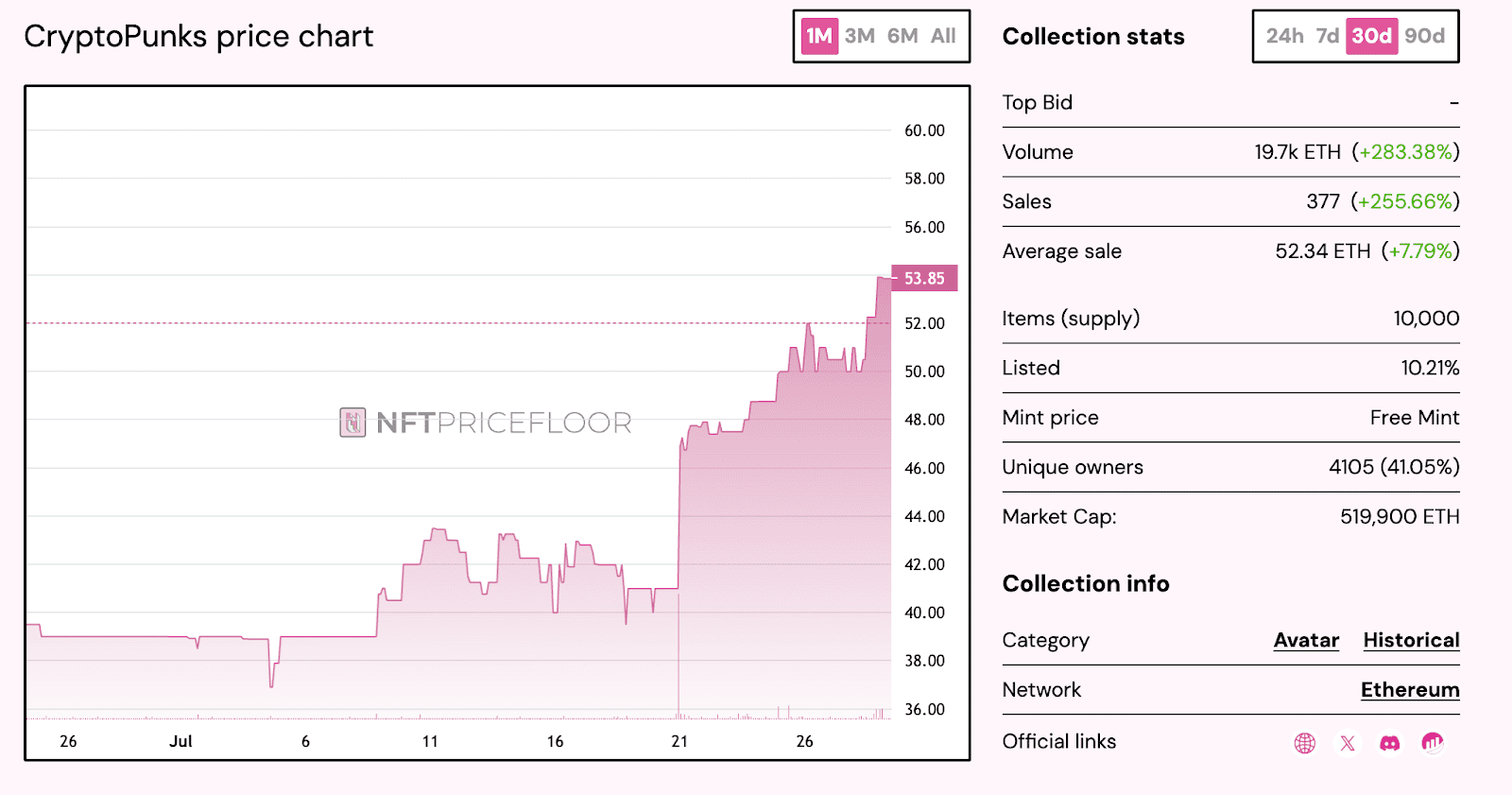
Task: Click Unique owners value 4105 (41.05%)
Action: click(x=1394, y=467)
